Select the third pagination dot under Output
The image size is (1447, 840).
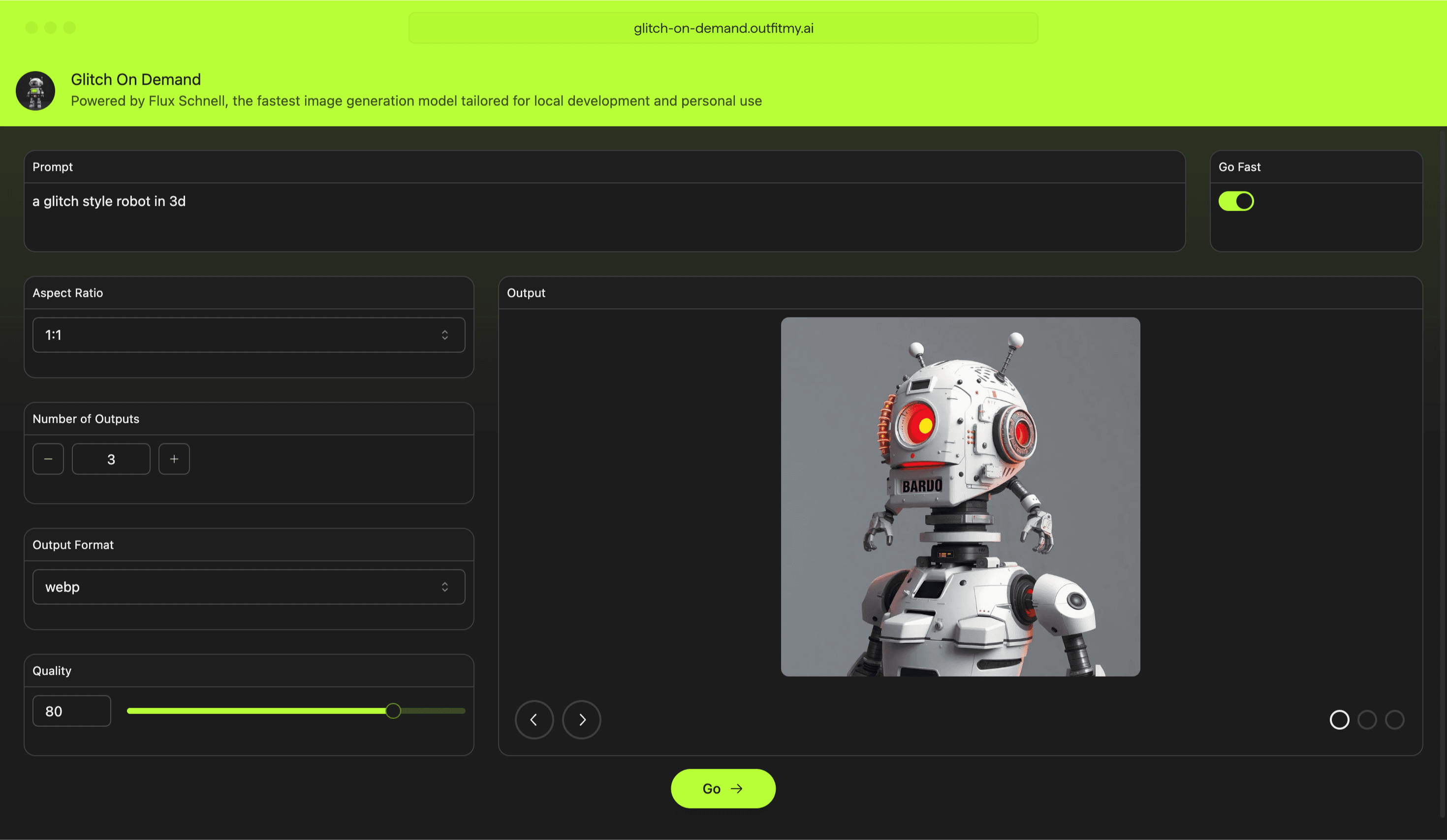click(1395, 719)
